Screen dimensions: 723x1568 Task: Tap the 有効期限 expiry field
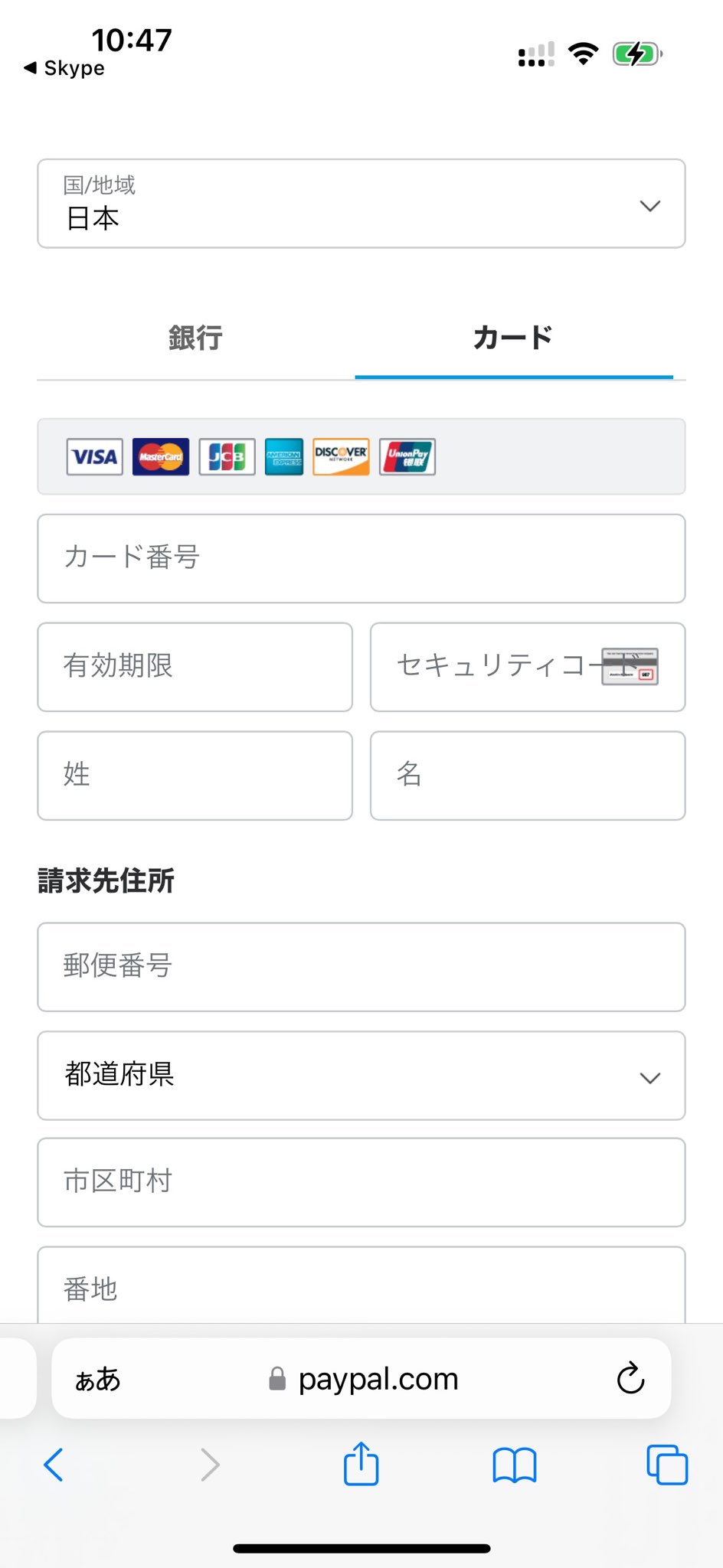(195, 667)
